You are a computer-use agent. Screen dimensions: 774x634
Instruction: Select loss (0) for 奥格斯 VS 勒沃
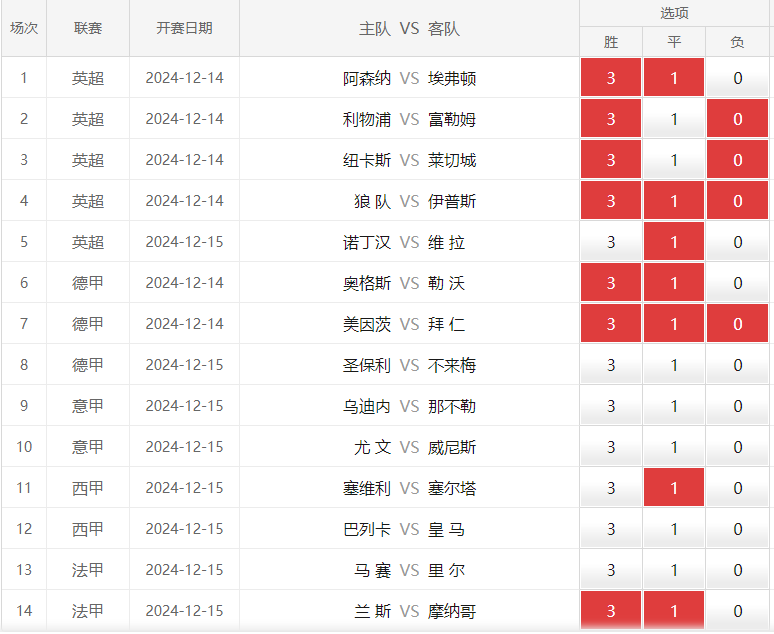(x=737, y=282)
